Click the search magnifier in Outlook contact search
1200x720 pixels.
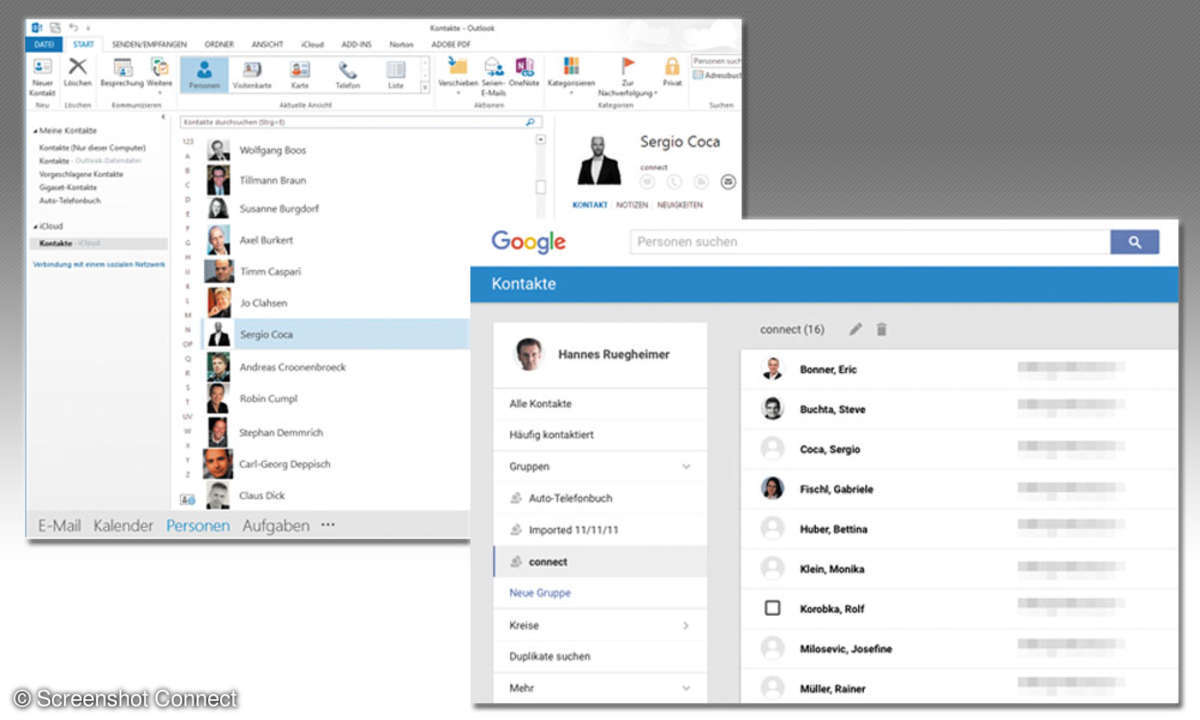530,122
